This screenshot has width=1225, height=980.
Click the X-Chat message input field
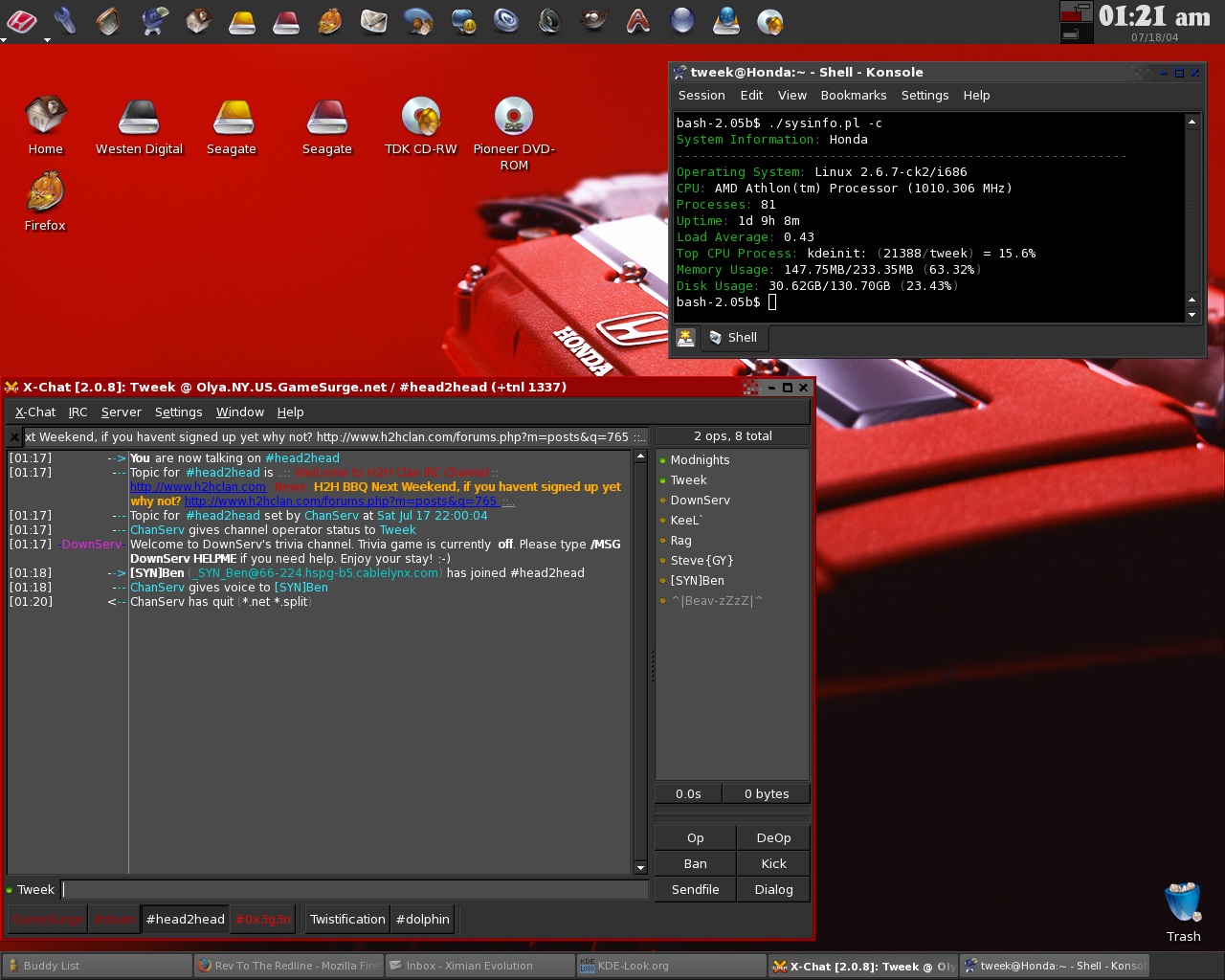coord(354,890)
